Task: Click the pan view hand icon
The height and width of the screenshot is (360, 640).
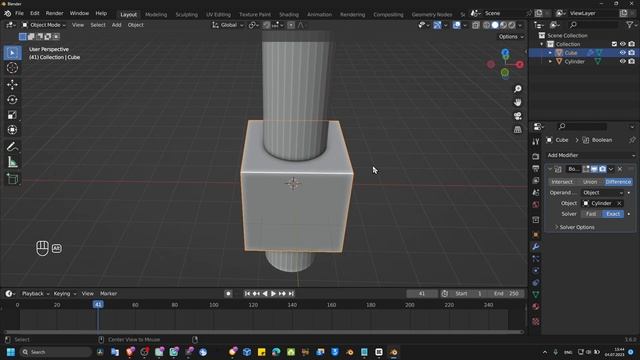Action: click(518, 102)
